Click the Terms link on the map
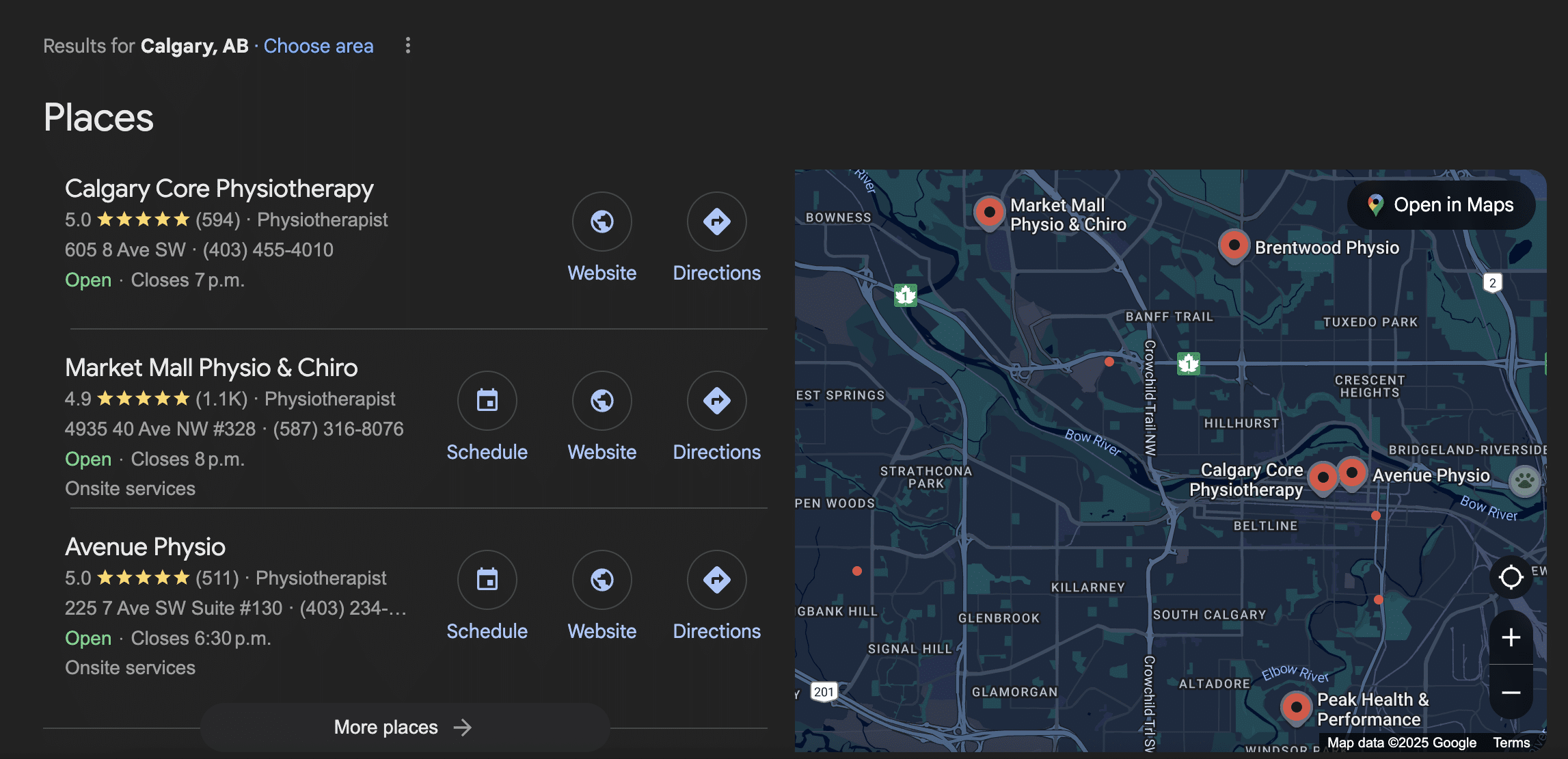The height and width of the screenshot is (759, 1568). (1511, 743)
